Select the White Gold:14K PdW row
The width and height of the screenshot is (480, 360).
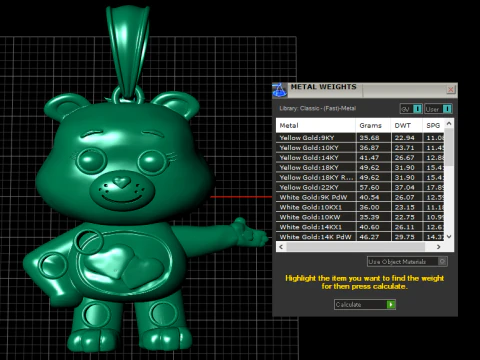tap(360, 237)
